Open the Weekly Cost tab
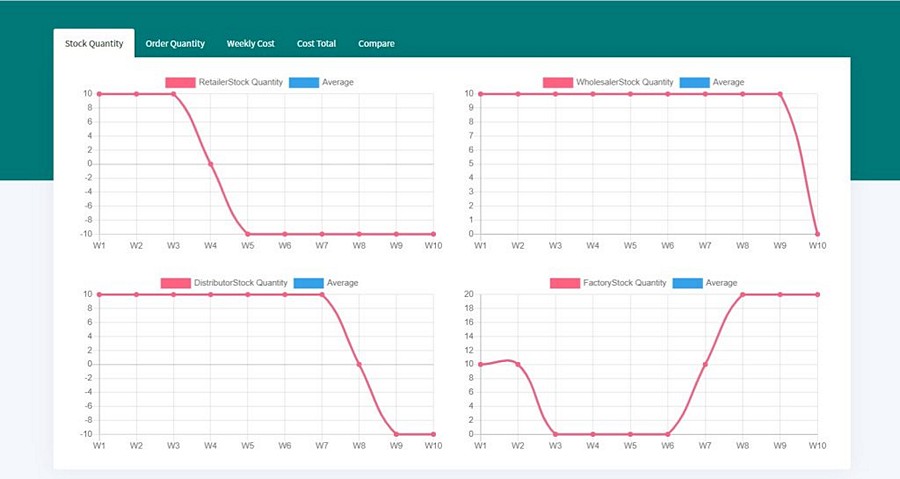The height and width of the screenshot is (479, 900). tap(250, 44)
